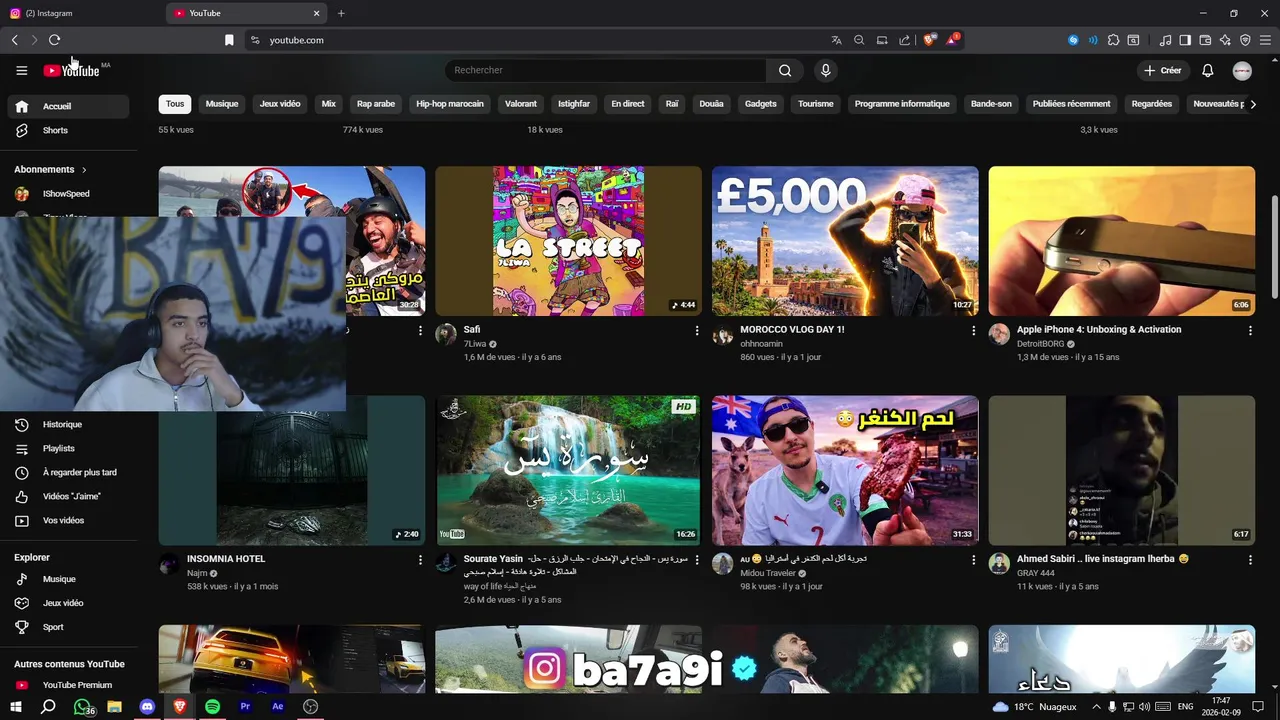Open options for Midou Traveler kangaroo video
The width and height of the screenshot is (1280, 720).
[974, 560]
